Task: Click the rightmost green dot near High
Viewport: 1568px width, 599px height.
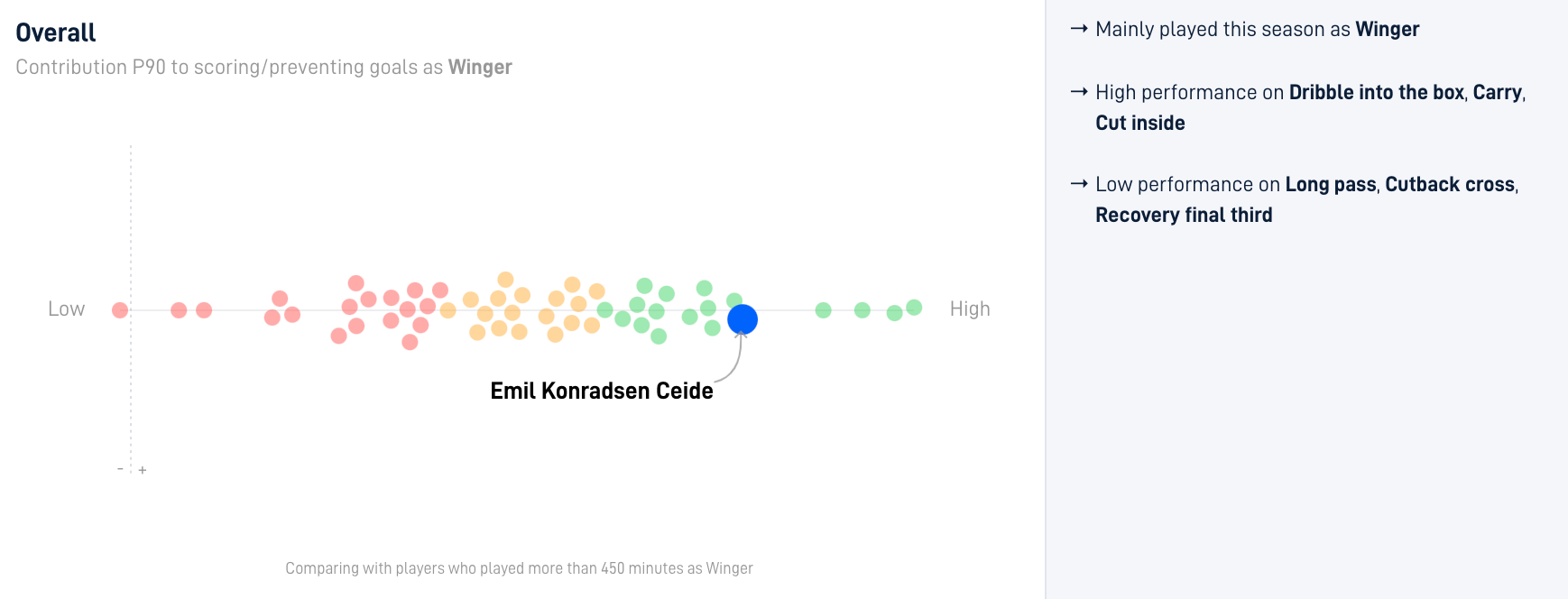Action: pyautogui.click(x=914, y=308)
